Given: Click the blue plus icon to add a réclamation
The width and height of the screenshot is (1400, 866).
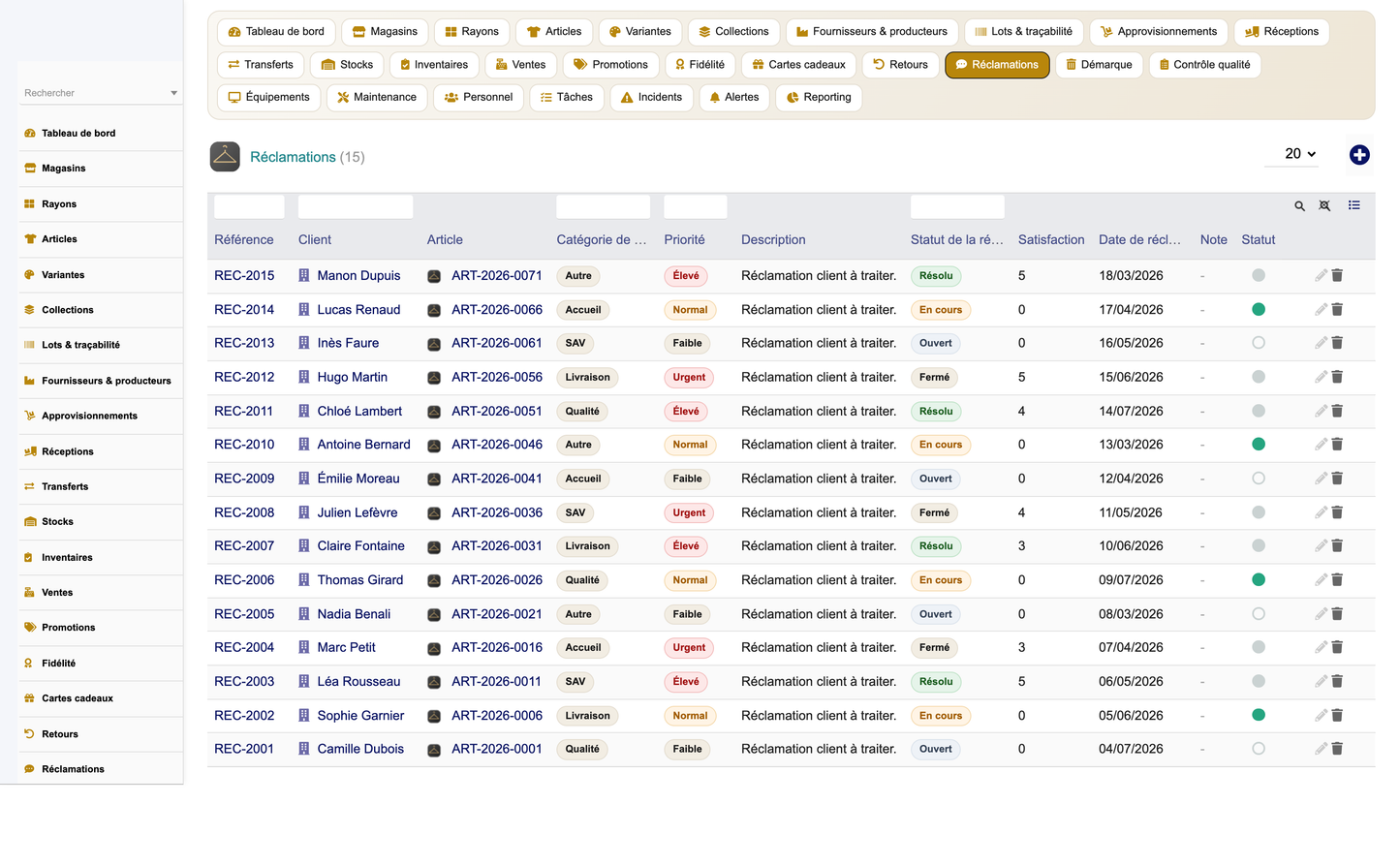Looking at the screenshot, I should coord(1359,155).
